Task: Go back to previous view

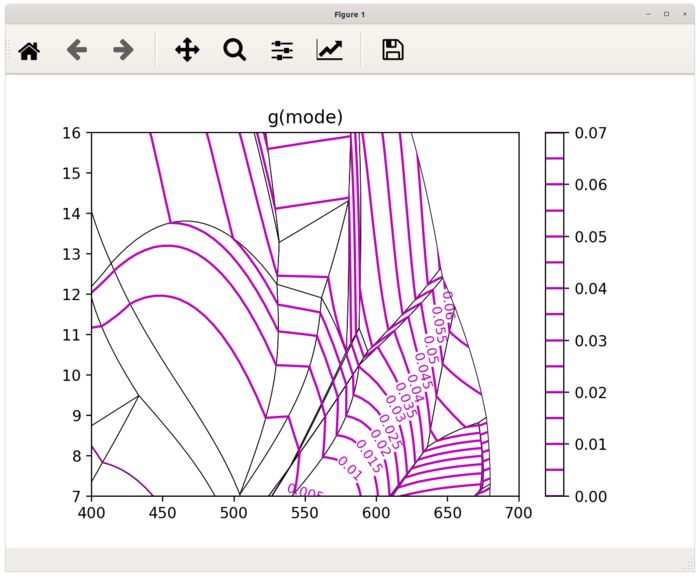Action: pos(76,50)
